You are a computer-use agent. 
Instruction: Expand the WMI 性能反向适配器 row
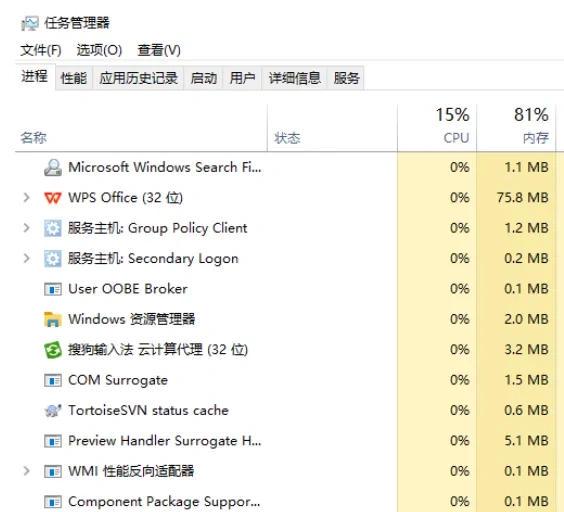click(26, 471)
